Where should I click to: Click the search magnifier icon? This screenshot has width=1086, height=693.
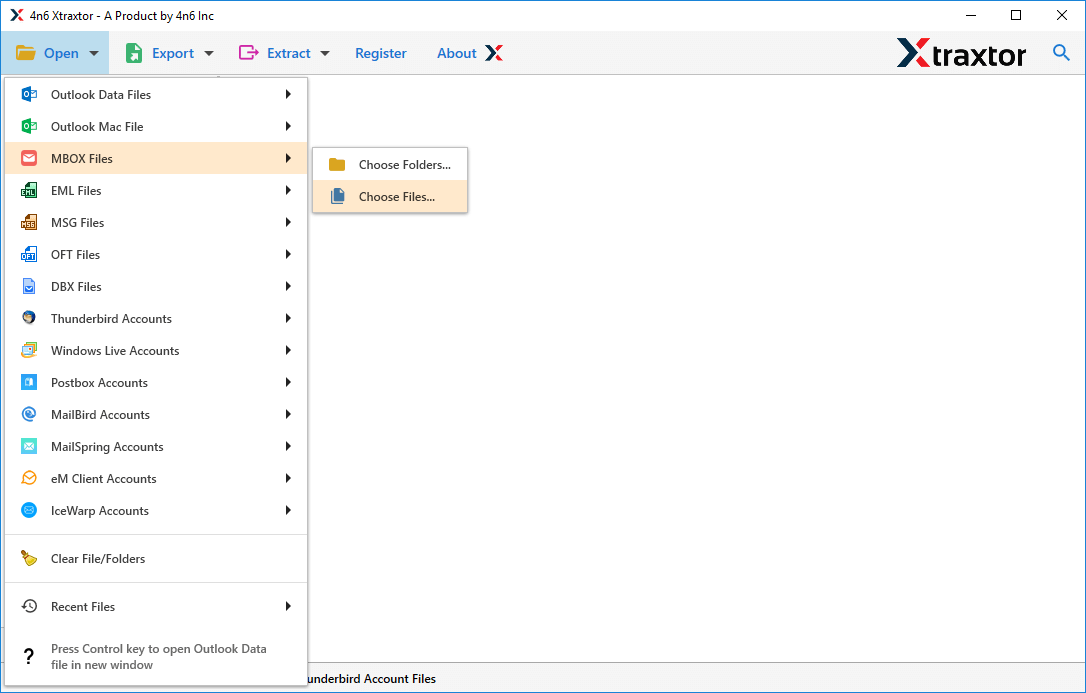coord(1061,53)
